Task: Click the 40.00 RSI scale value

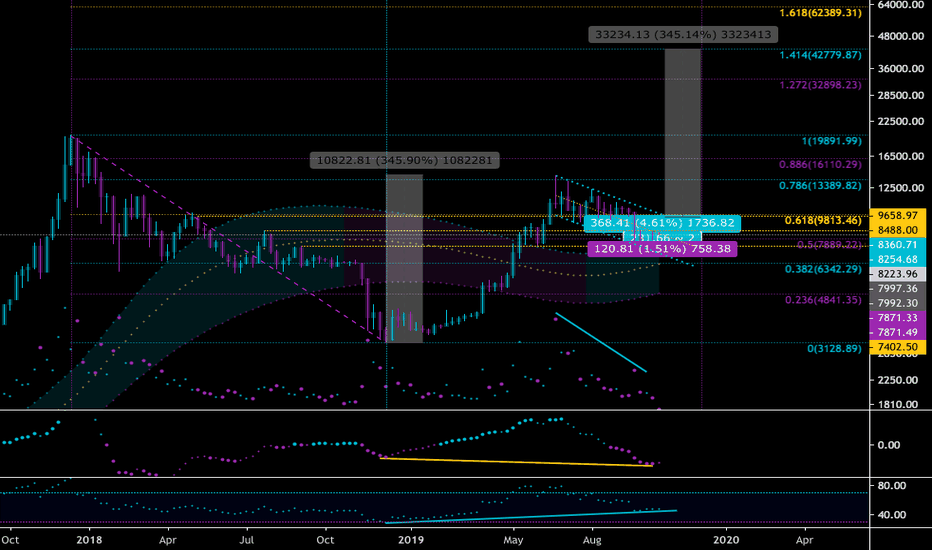Action: pyautogui.click(x=892, y=515)
